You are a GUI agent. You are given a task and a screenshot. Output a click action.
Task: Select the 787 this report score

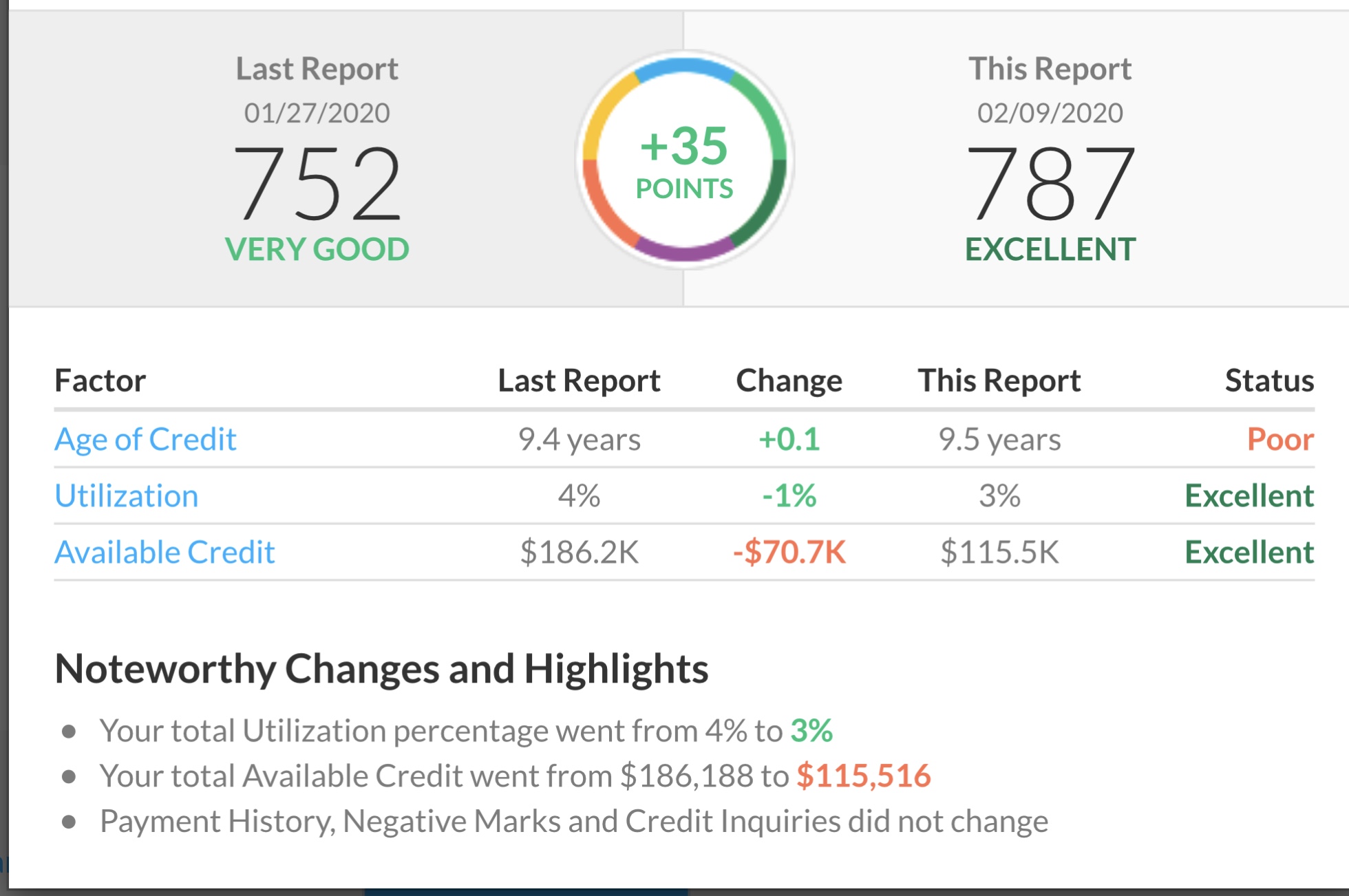click(x=1050, y=184)
